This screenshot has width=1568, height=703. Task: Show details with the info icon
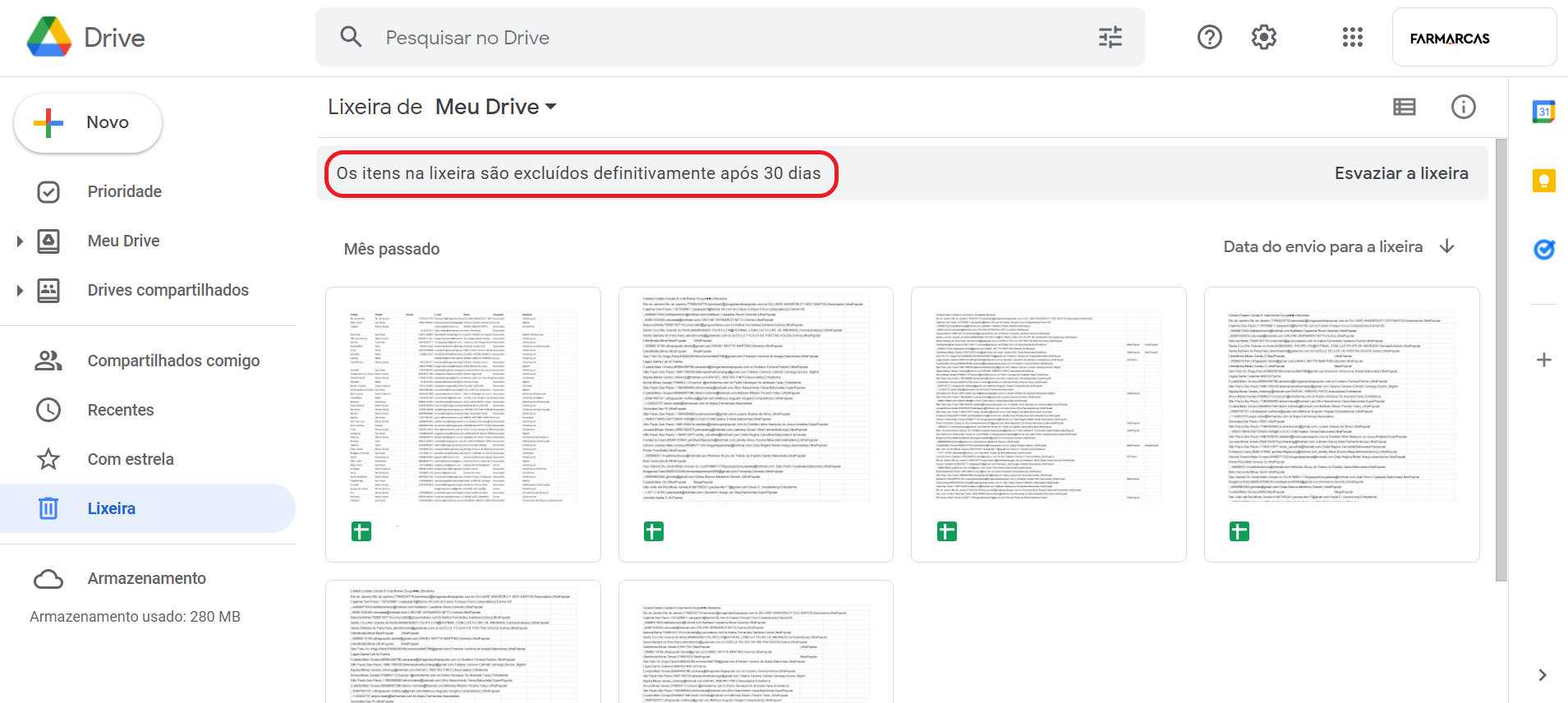(1463, 107)
